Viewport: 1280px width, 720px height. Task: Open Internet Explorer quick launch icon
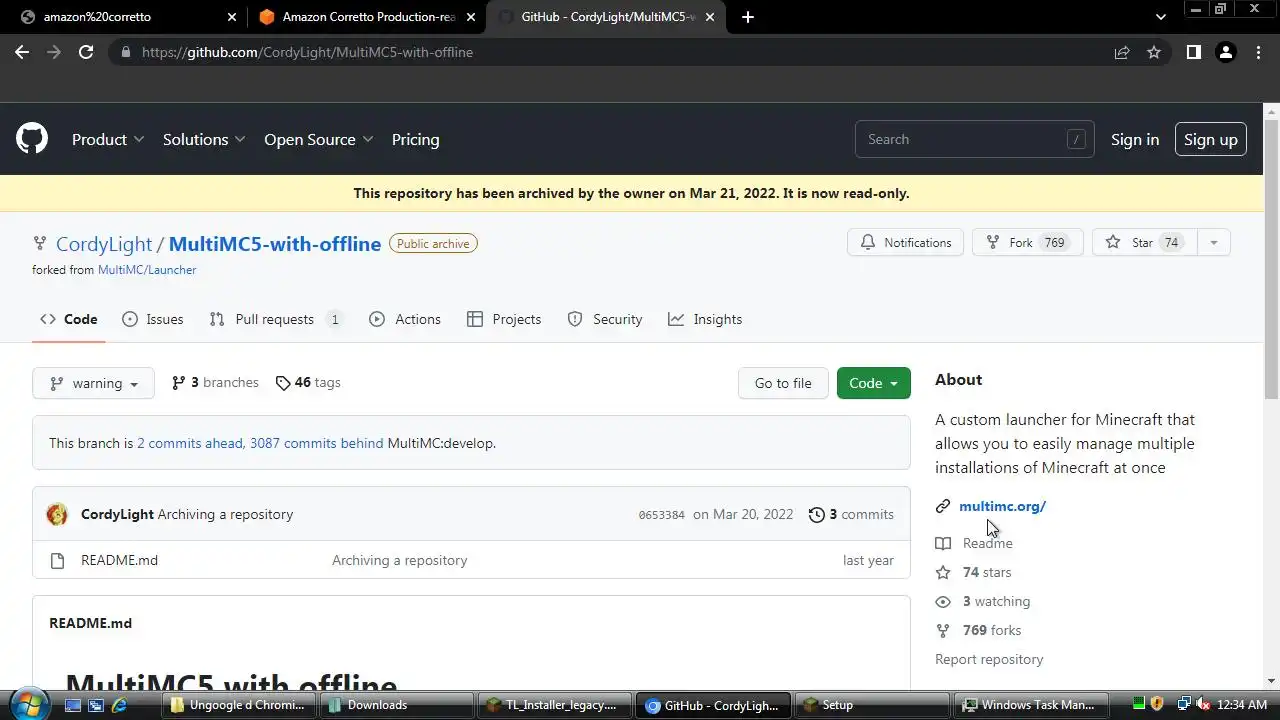(x=119, y=705)
